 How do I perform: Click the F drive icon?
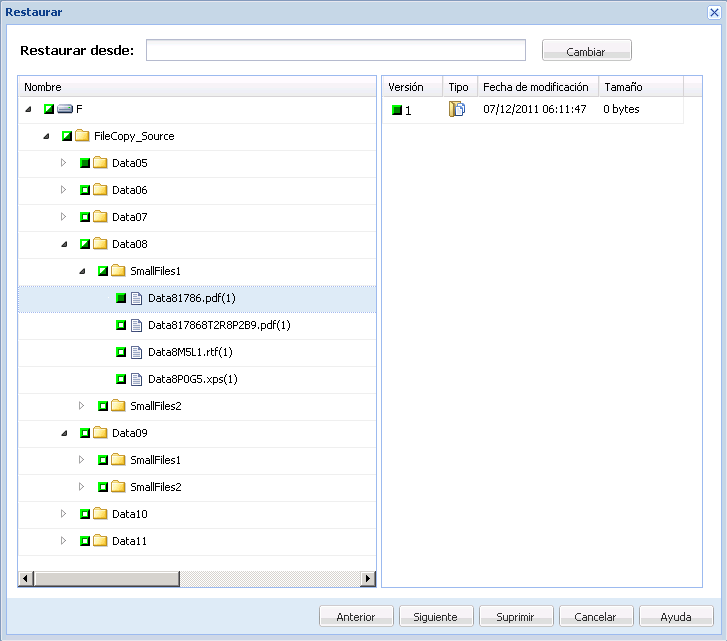65,109
